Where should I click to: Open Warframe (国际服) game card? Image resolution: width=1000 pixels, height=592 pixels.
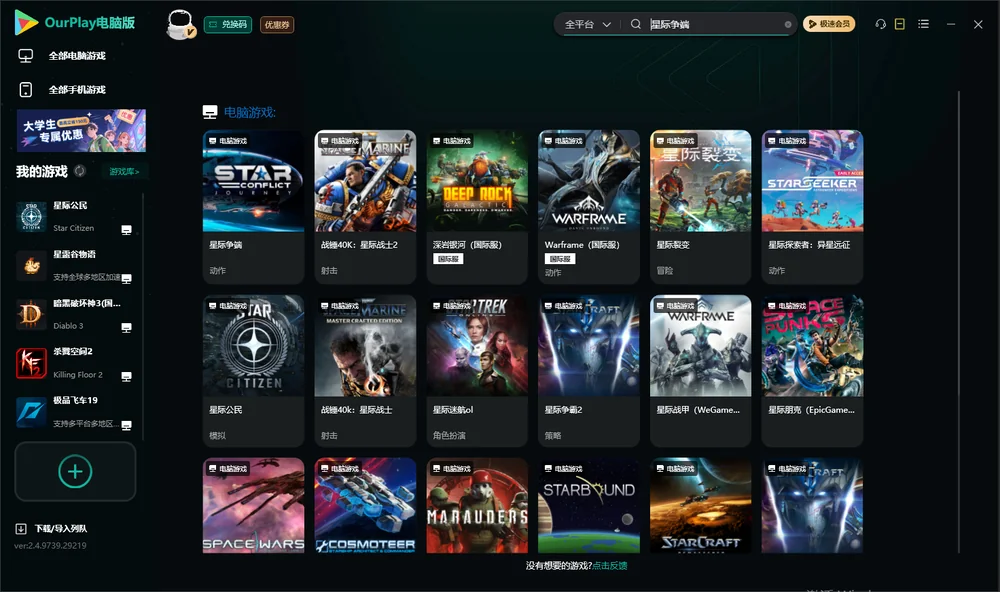(589, 207)
